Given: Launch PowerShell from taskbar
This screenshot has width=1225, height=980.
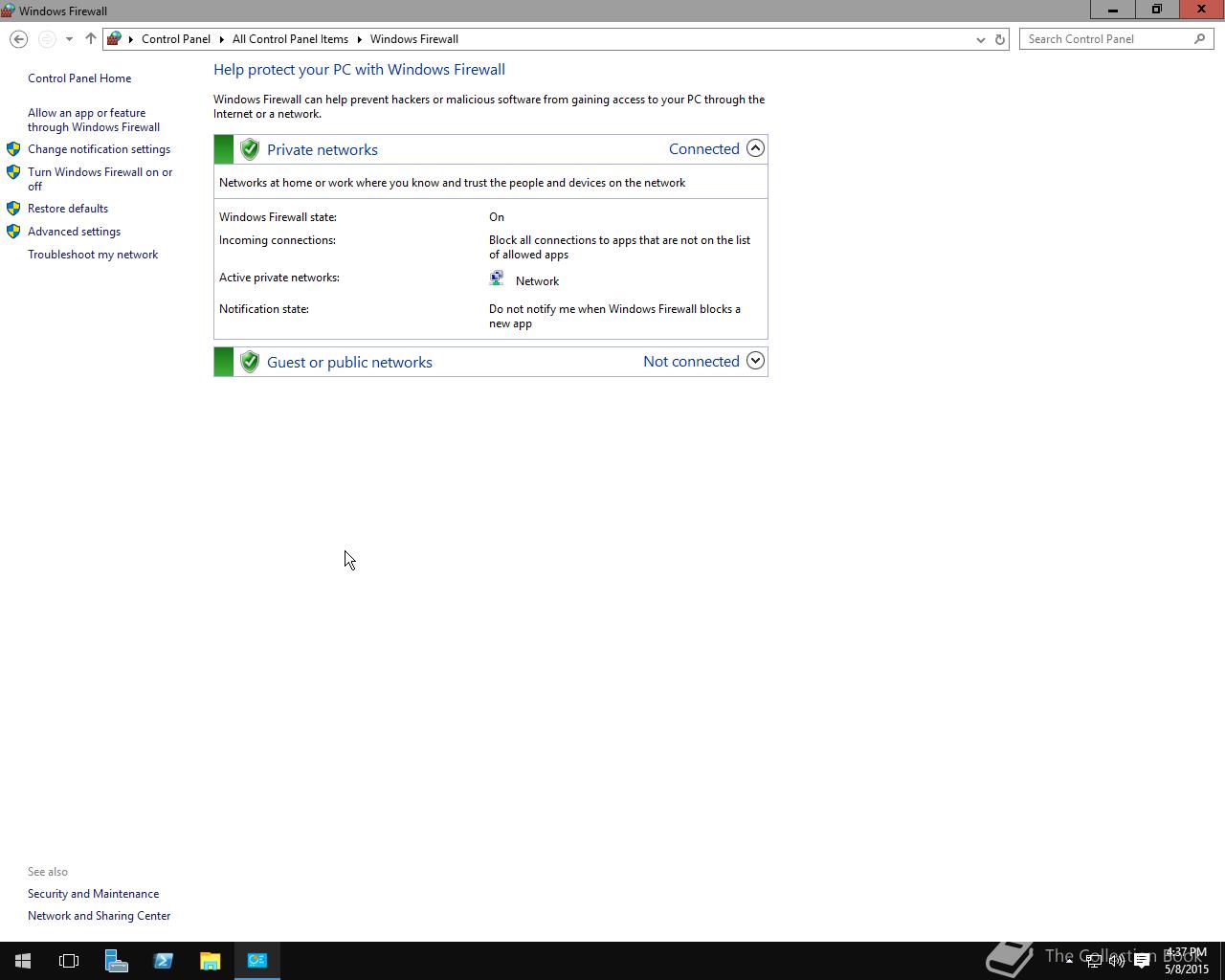Looking at the screenshot, I should (x=163, y=961).
